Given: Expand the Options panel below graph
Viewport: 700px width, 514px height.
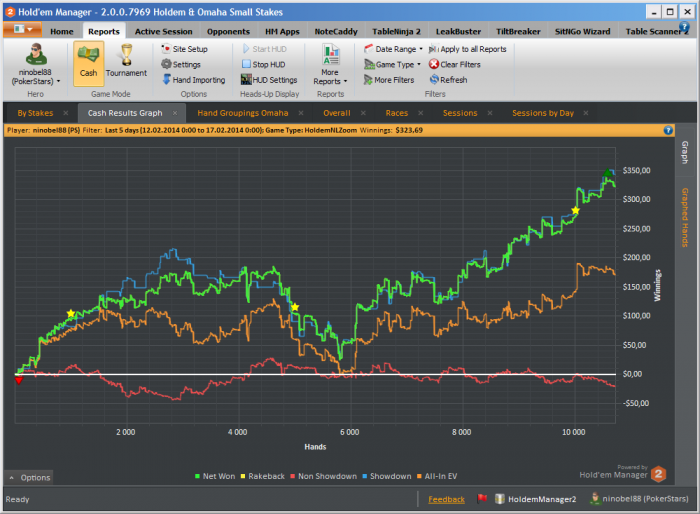Looking at the screenshot, I should tap(29, 477).
